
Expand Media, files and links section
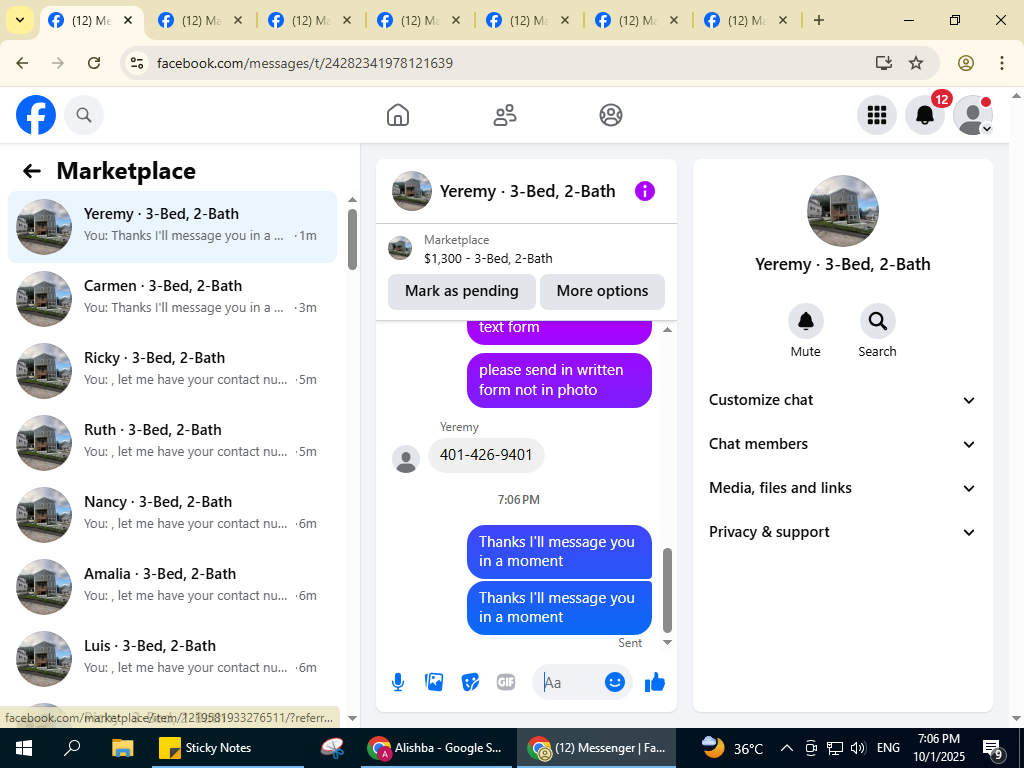[x=842, y=488]
